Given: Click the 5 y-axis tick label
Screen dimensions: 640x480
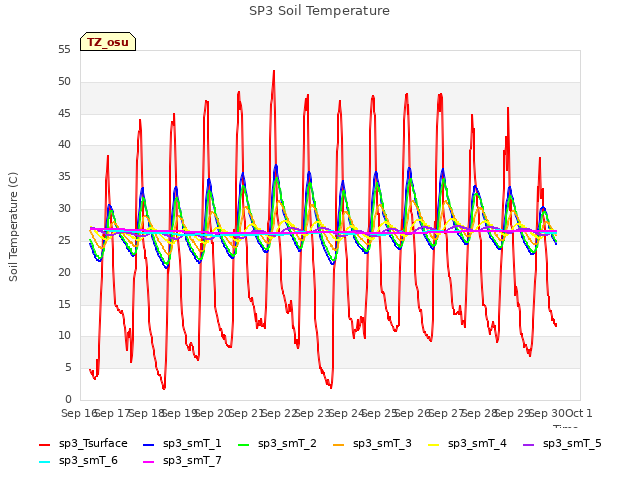Looking at the screenshot, I should click(x=68, y=368).
